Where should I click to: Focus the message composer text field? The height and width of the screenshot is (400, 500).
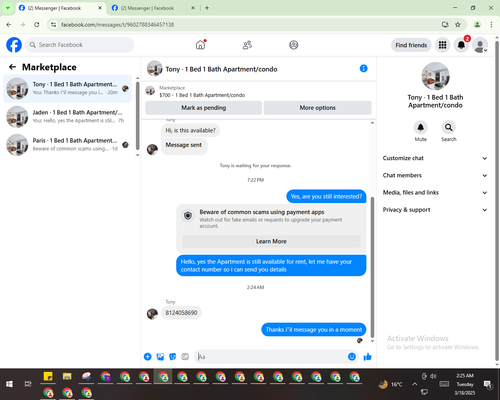(x=271, y=357)
